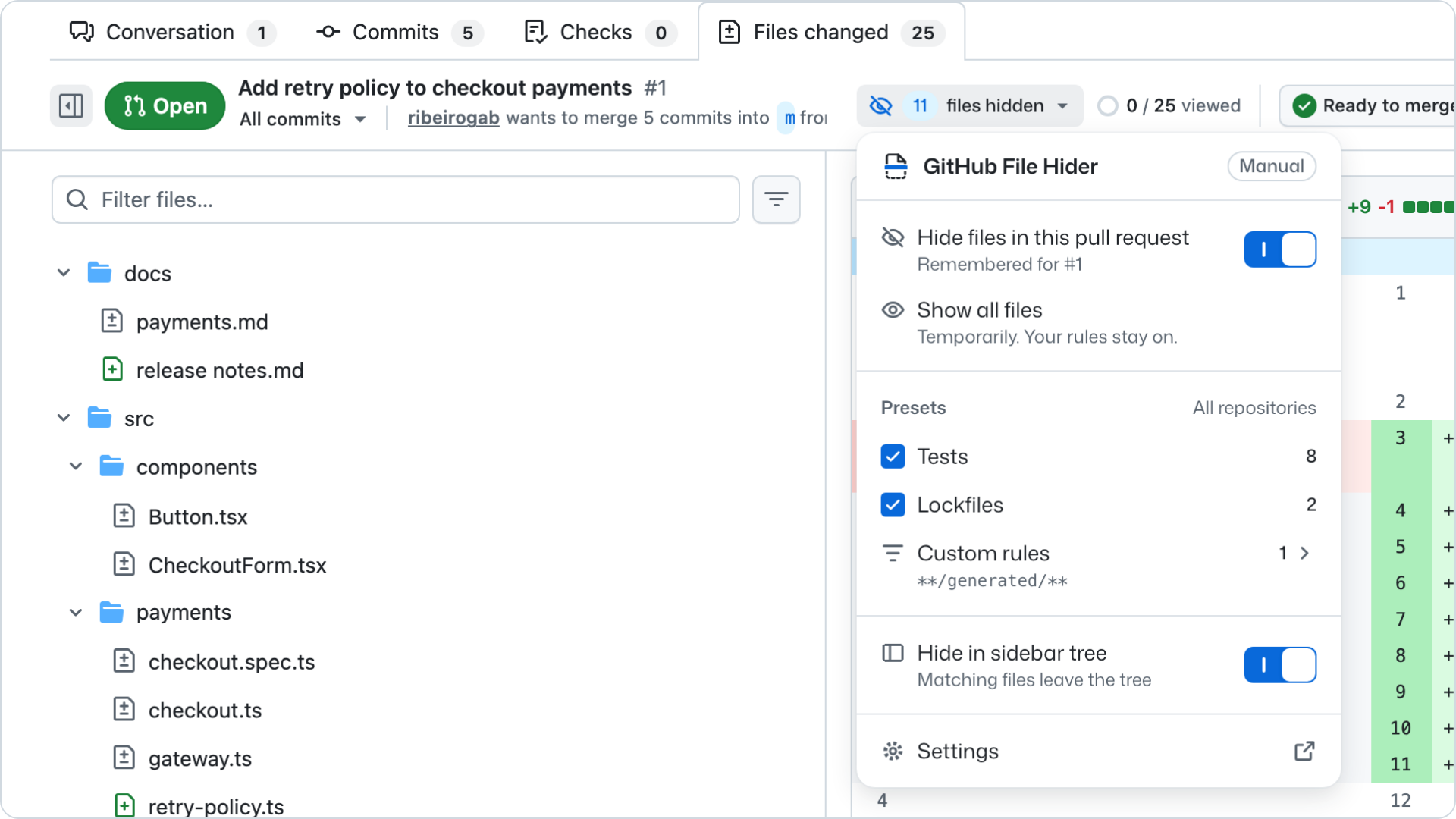Click the src folder icon
1456x819 pixels.
pyautogui.click(x=99, y=418)
